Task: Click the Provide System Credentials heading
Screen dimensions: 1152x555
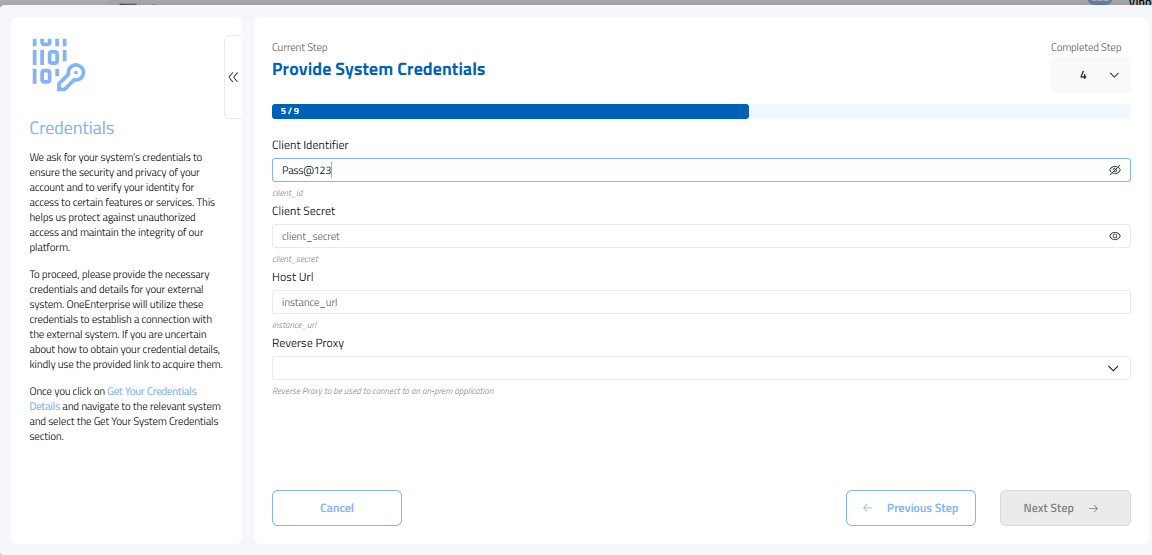Action: tap(378, 69)
